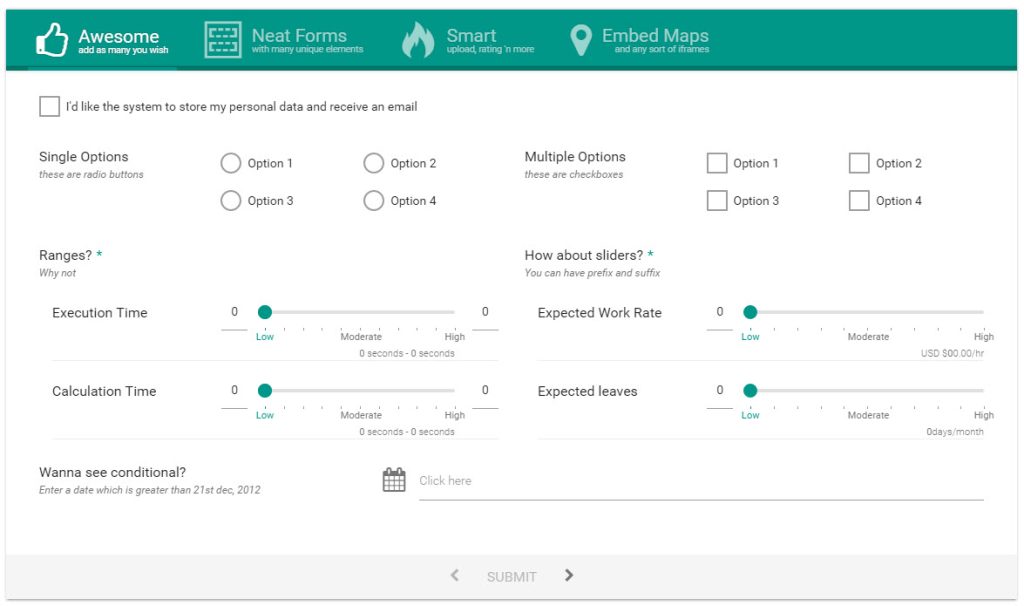Click the Neat Forms grid icon
The image size is (1024, 606).
pos(223,40)
